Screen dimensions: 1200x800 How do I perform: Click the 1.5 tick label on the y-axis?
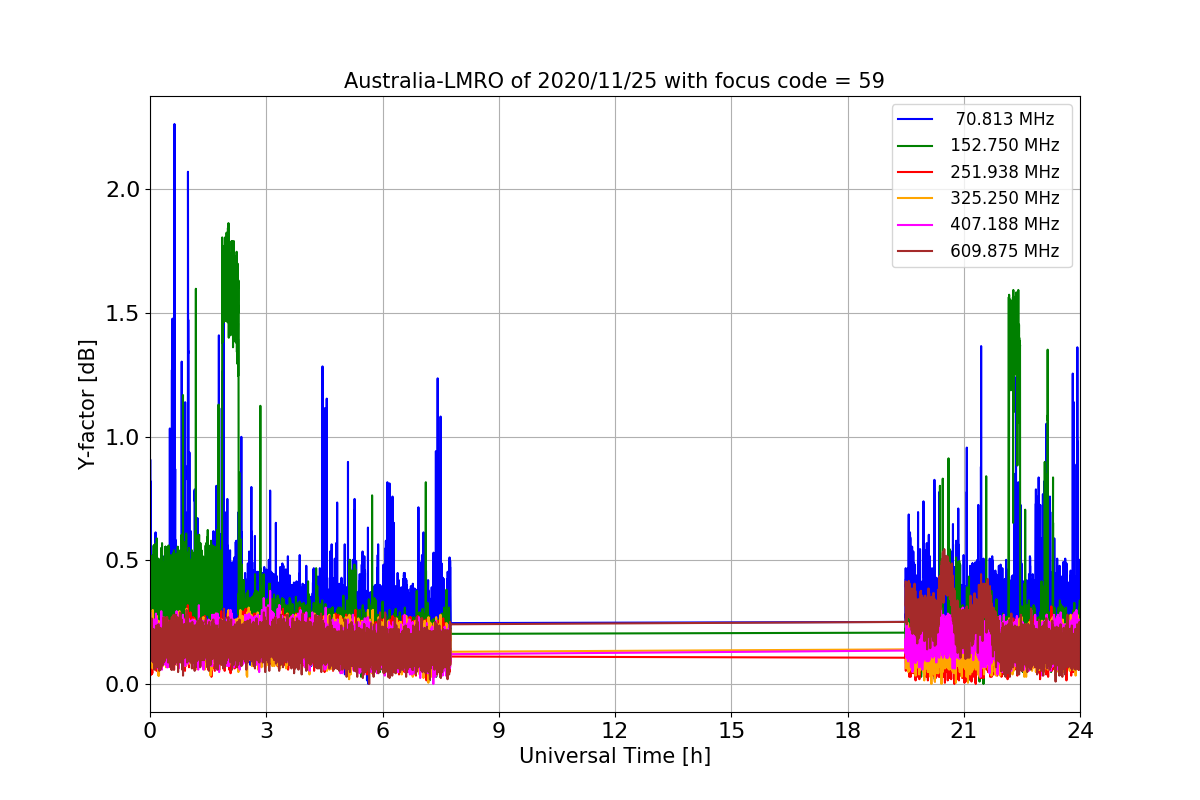coord(123,313)
